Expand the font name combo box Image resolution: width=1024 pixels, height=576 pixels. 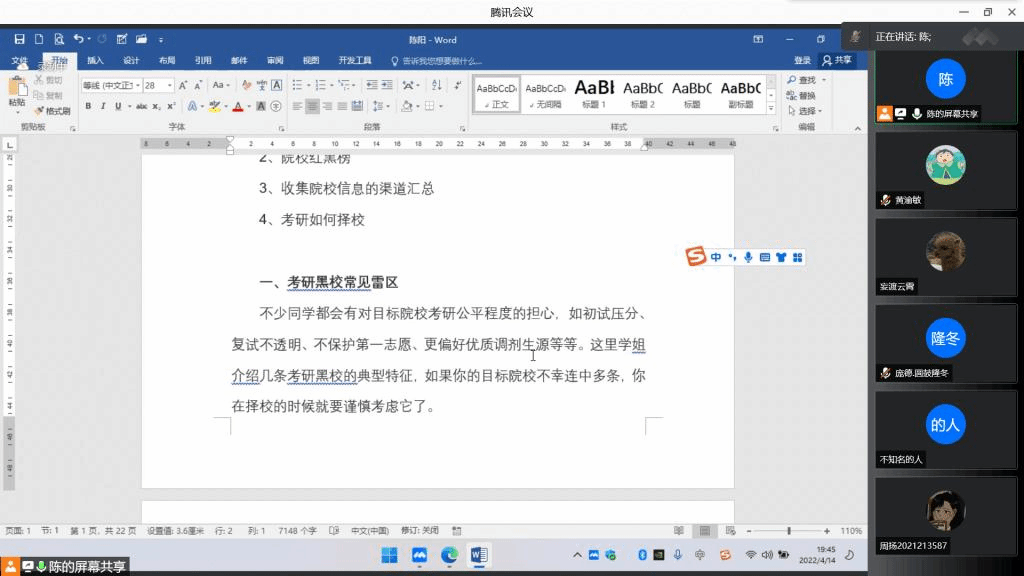(137, 86)
